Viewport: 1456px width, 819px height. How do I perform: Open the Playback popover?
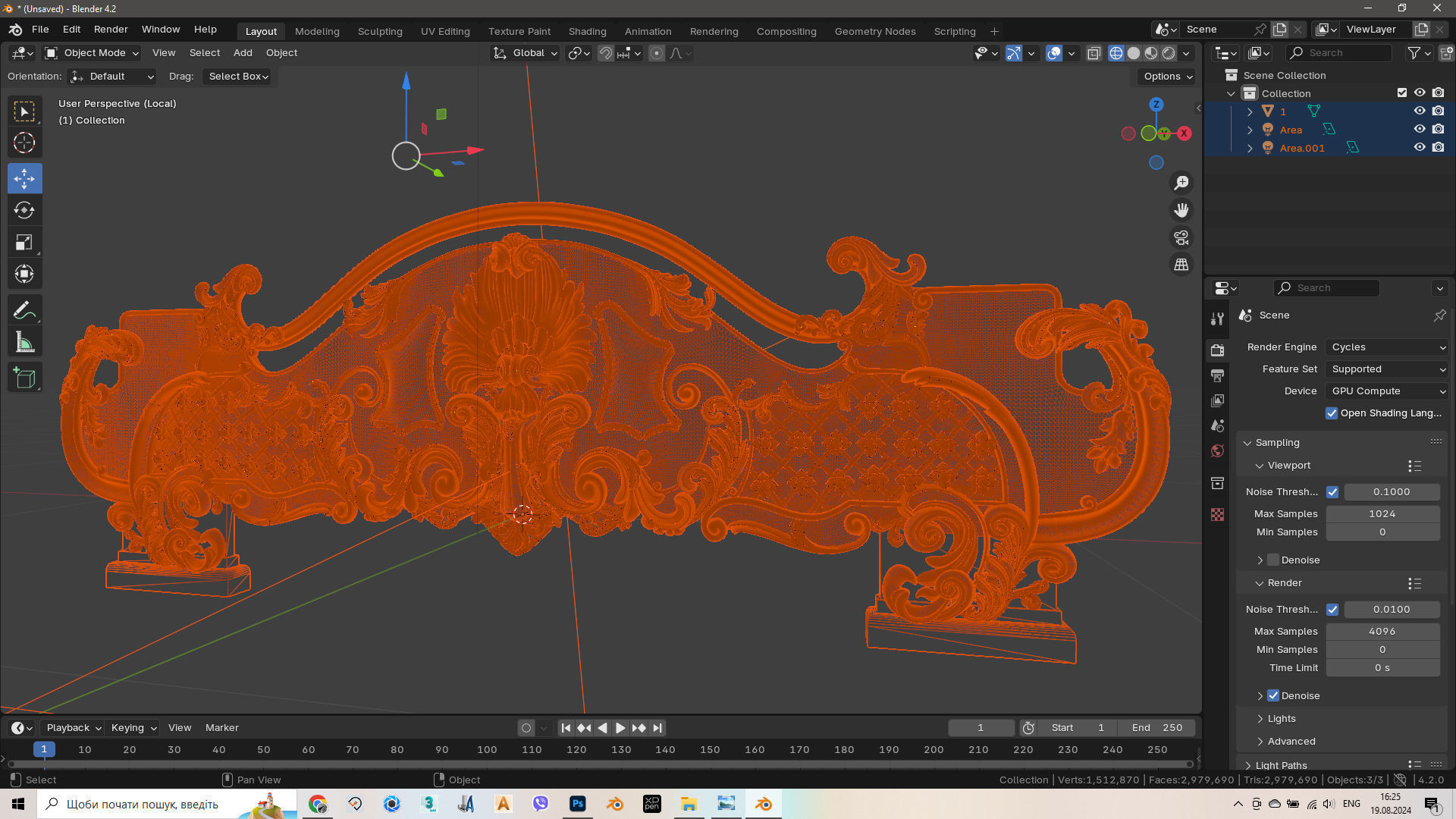74,728
